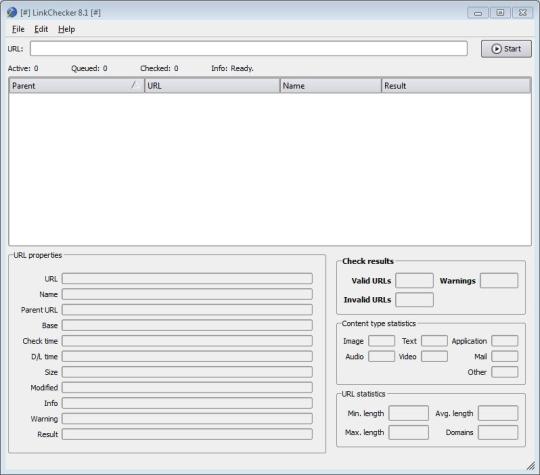This screenshot has height=475, width=540.
Task: Click the Domains statistics box
Action: (x=498, y=432)
